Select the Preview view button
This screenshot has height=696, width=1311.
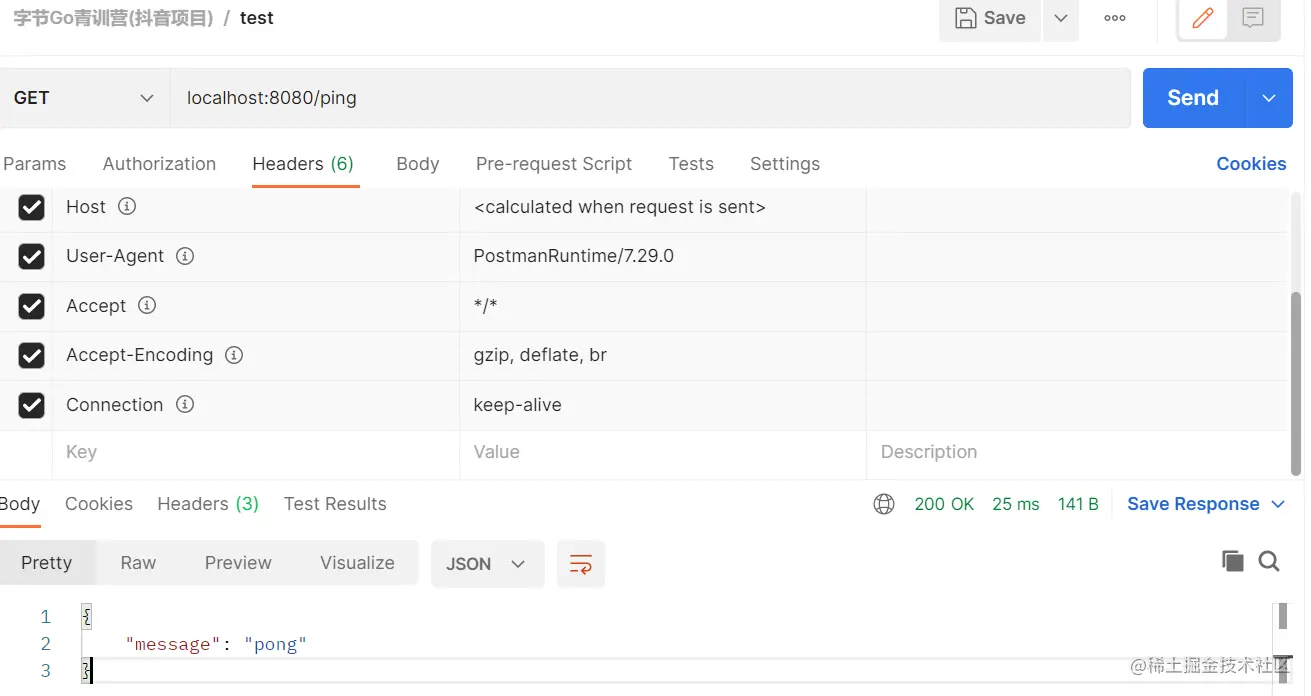click(238, 563)
